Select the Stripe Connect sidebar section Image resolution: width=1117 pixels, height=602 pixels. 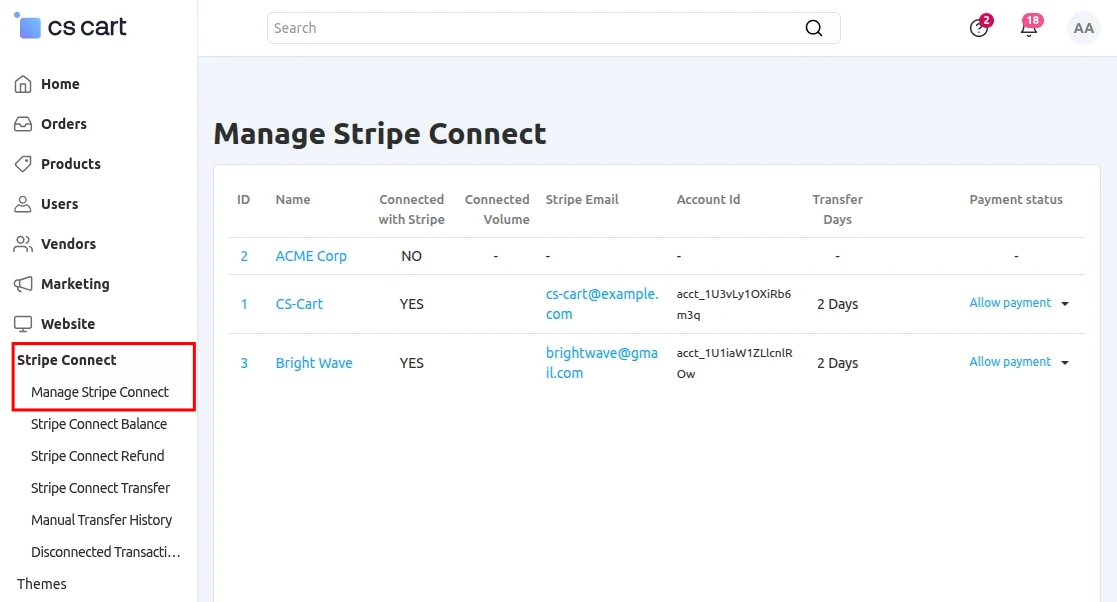(66, 360)
